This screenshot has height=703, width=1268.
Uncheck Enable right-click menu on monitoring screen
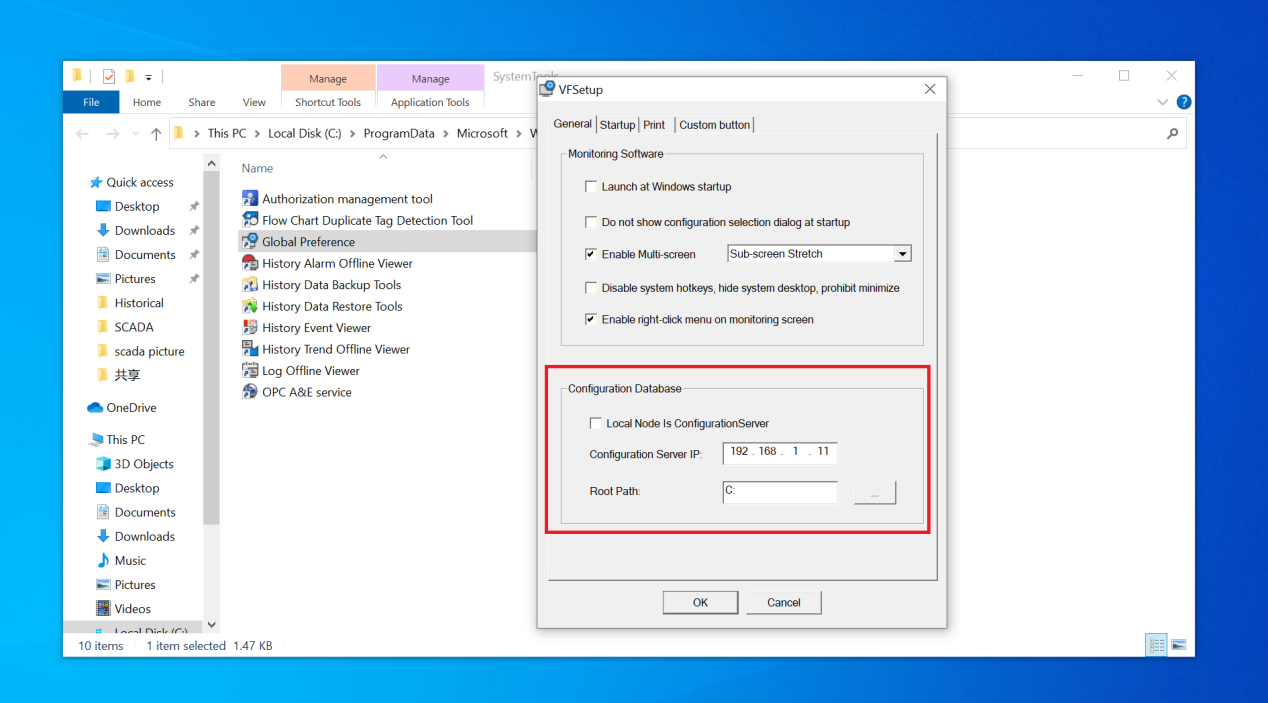(591, 320)
